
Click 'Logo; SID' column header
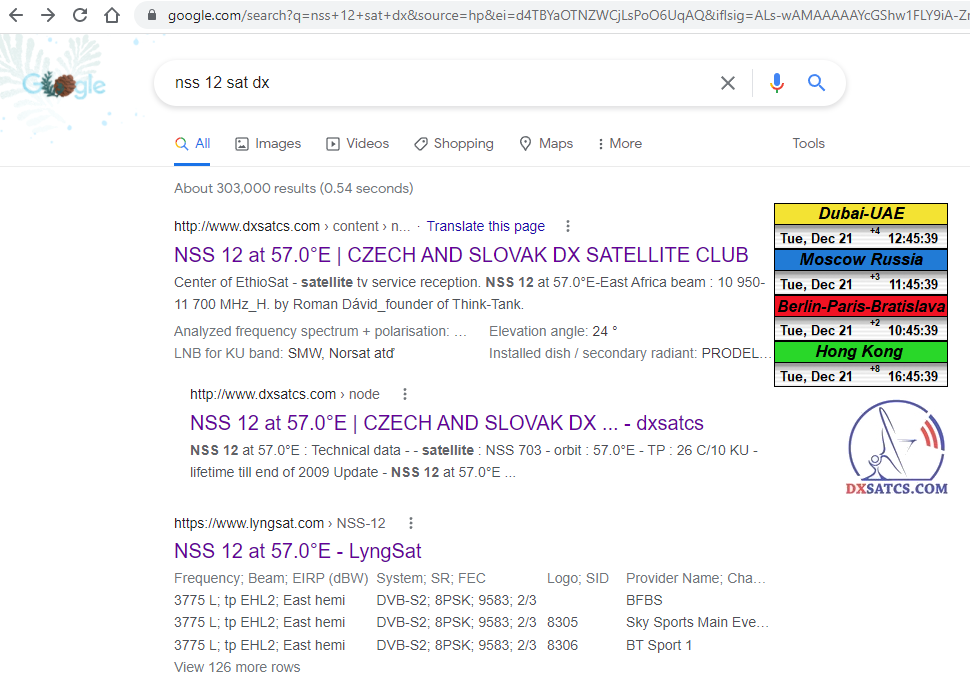coord(578,578)
